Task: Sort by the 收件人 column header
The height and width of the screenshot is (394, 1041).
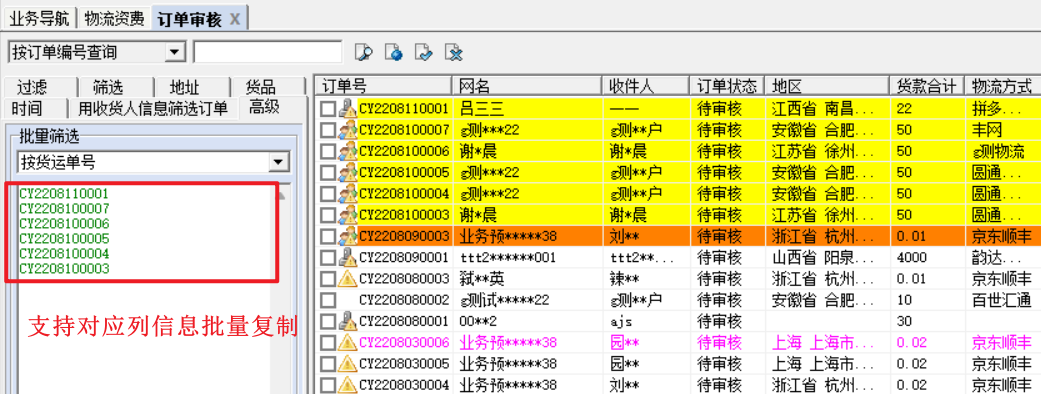Action: pyautogui.click(x=647, y=86)
